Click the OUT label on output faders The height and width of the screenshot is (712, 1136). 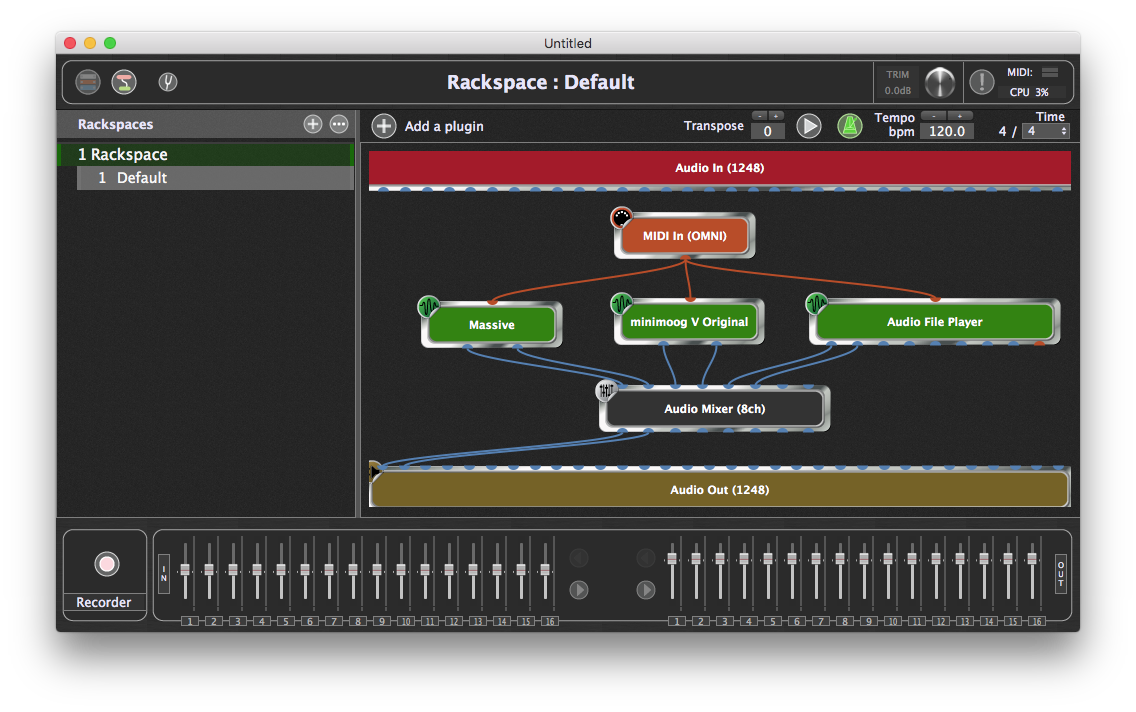click(1061, 574)
